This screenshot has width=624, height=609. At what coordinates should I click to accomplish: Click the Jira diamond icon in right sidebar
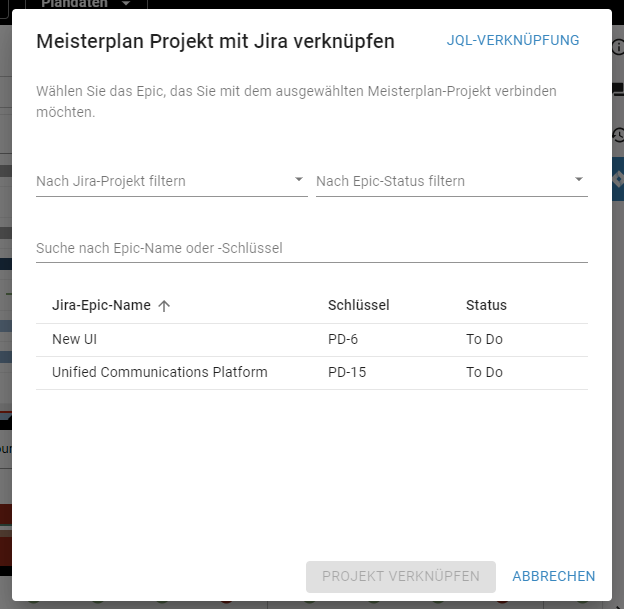click(618, 179)
